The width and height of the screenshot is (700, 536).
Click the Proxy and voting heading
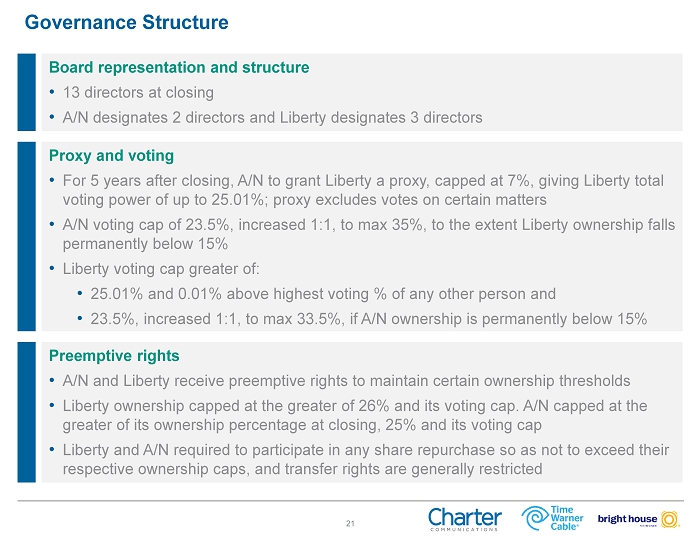point(111,156)
